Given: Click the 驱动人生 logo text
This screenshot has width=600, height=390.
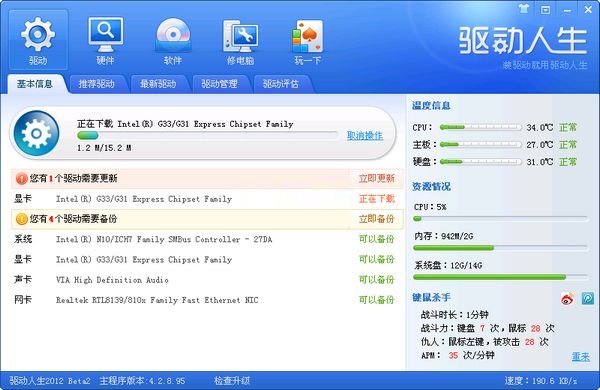Looking at the screenshot, I should pyautogui.click(x=523, y=40).
